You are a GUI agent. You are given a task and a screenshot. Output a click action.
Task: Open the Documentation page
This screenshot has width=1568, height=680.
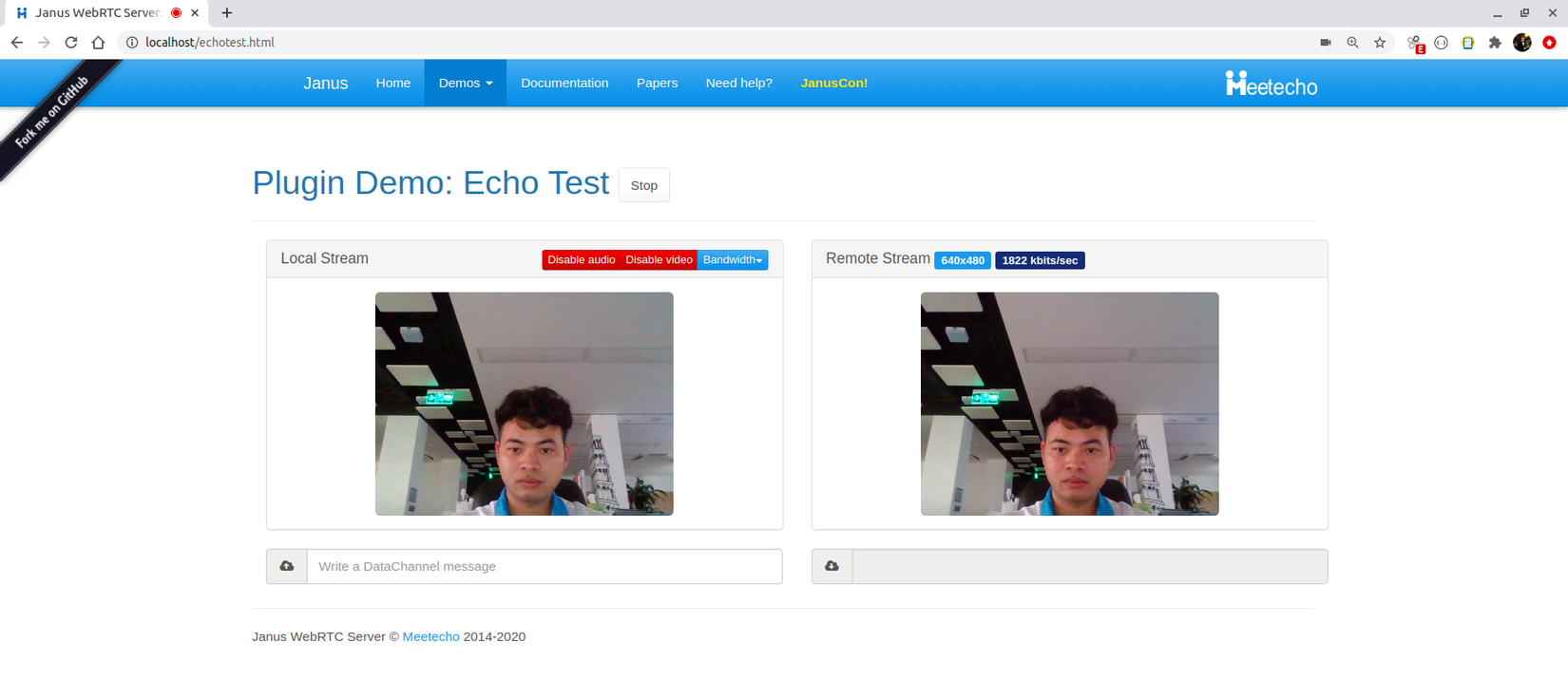click(x=564, y=83)
